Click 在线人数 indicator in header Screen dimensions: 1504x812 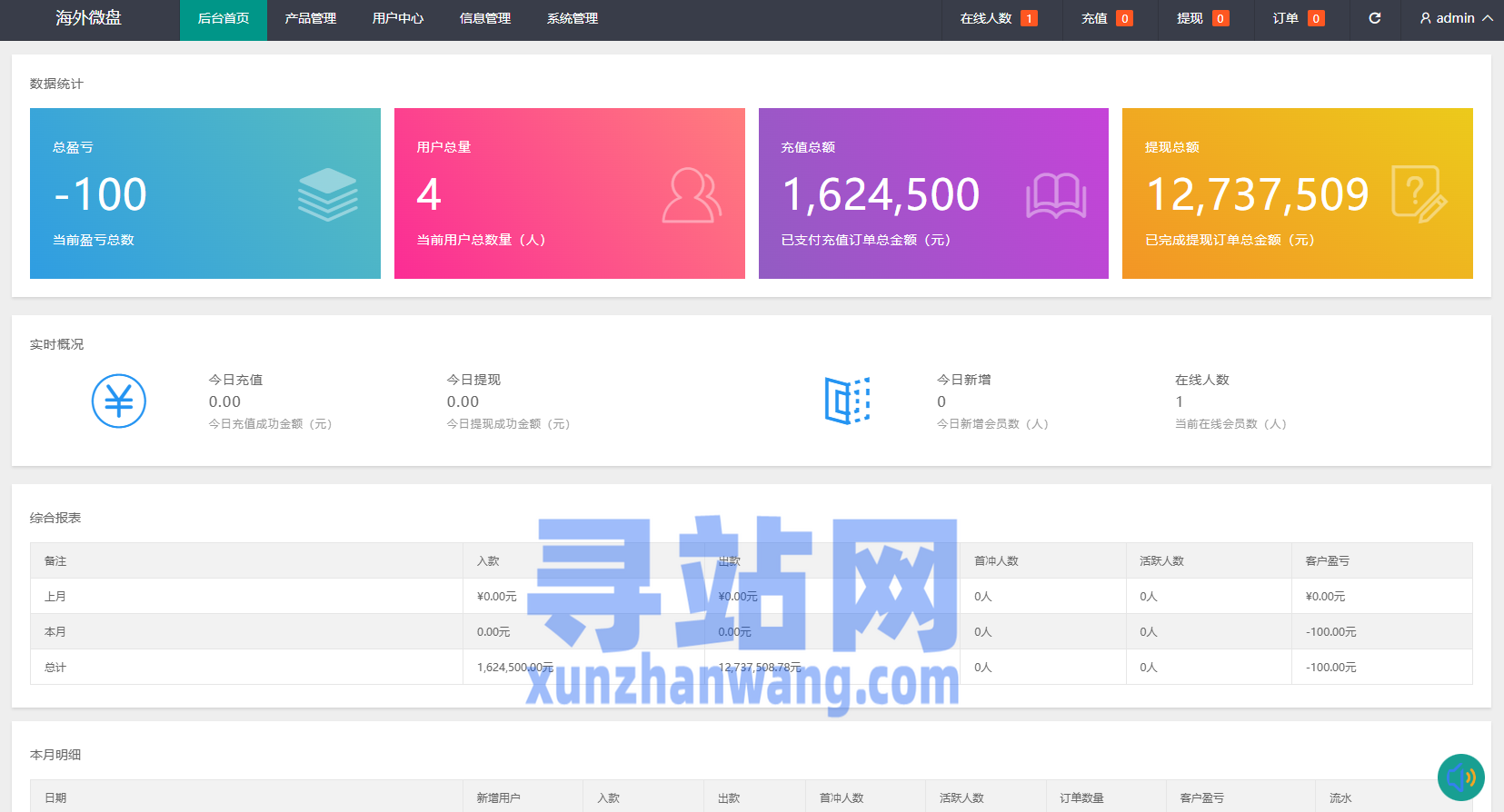[986, 18]
